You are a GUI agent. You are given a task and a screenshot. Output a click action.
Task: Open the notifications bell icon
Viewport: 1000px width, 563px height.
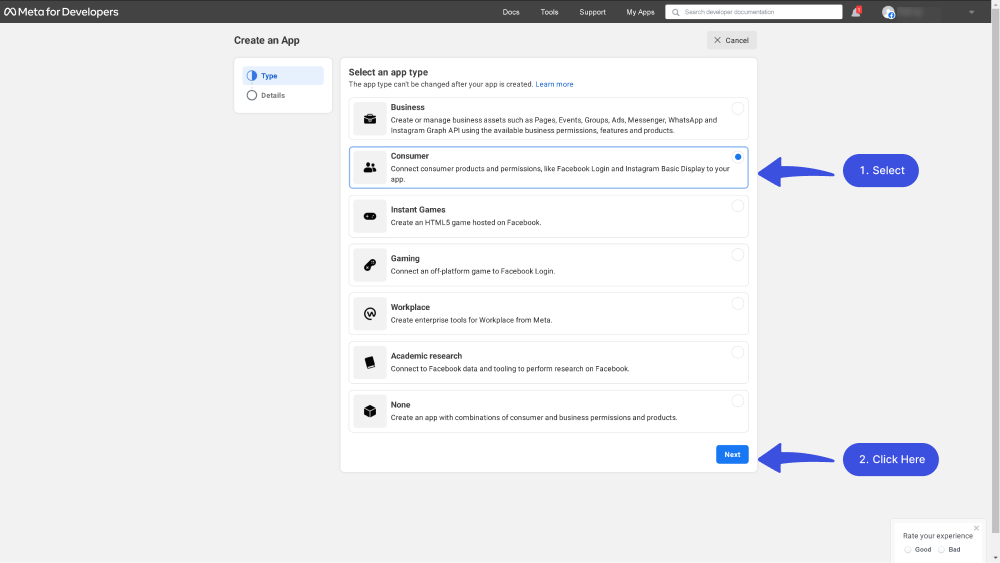(856, 12)
